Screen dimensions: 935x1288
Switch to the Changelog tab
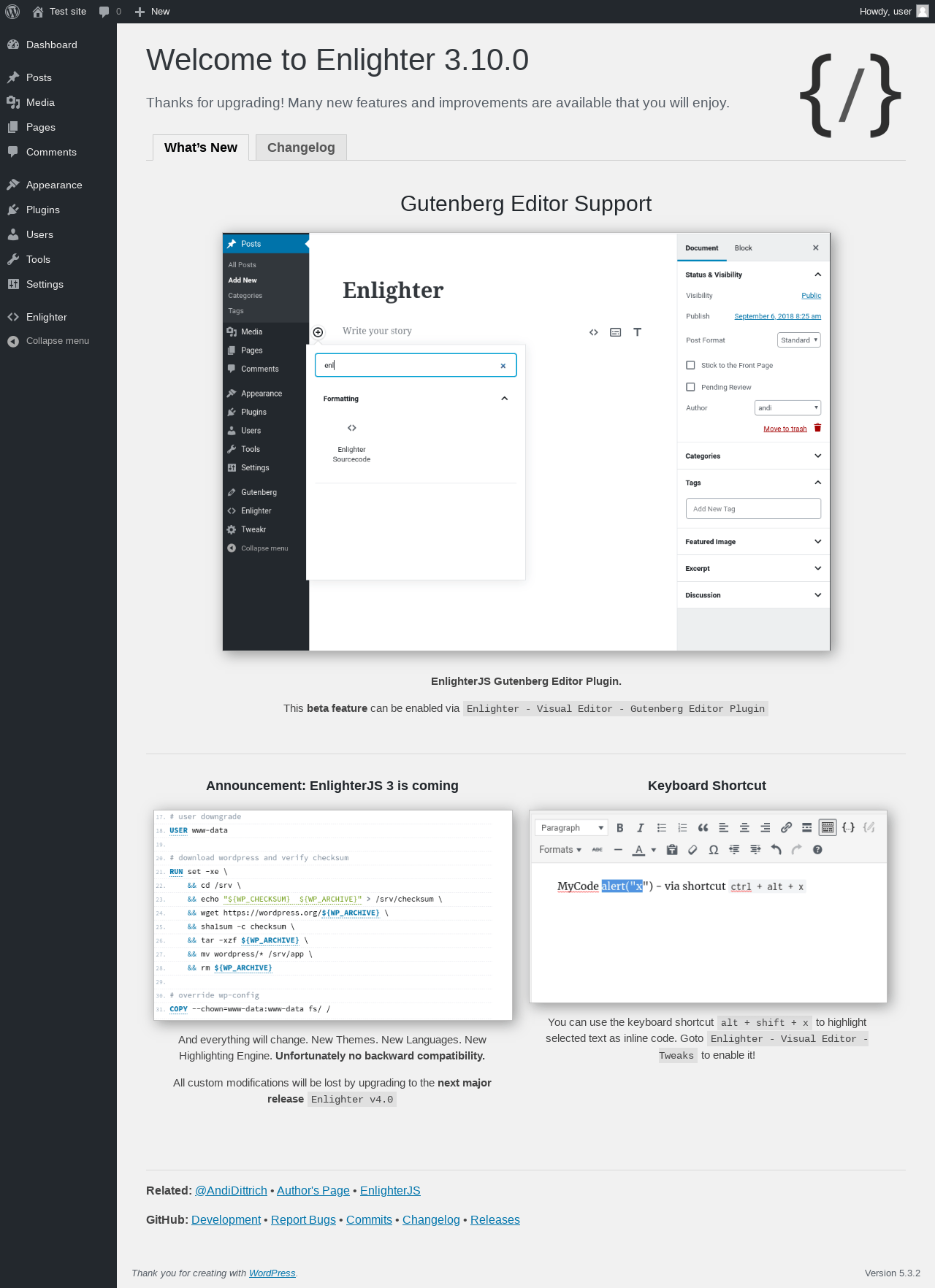coord(301,147)
